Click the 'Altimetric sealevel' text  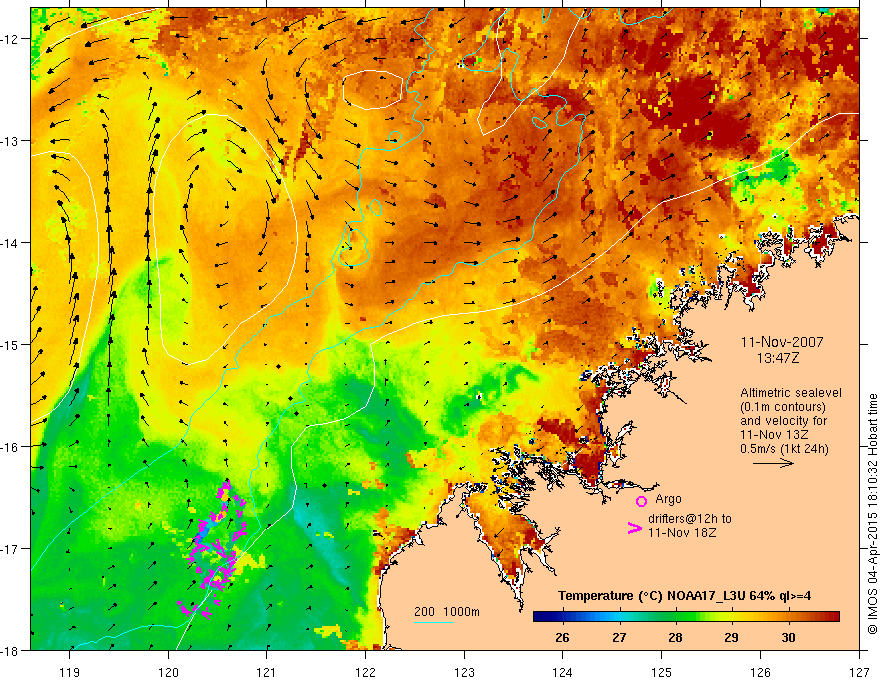[x=791, y=393]
